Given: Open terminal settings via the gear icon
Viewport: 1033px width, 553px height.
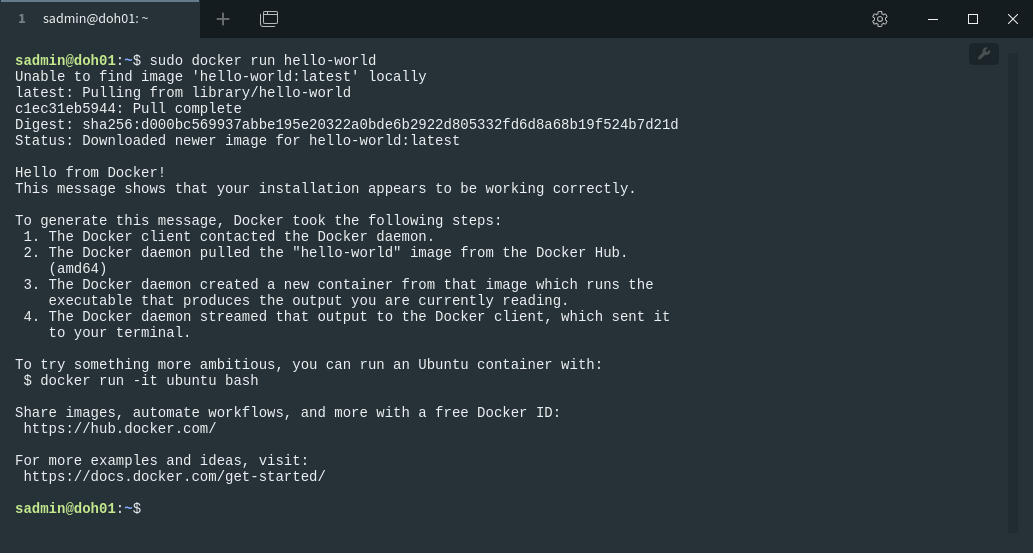Looking at the screenshot, I should pyautogui.click(x=879, y=19).
